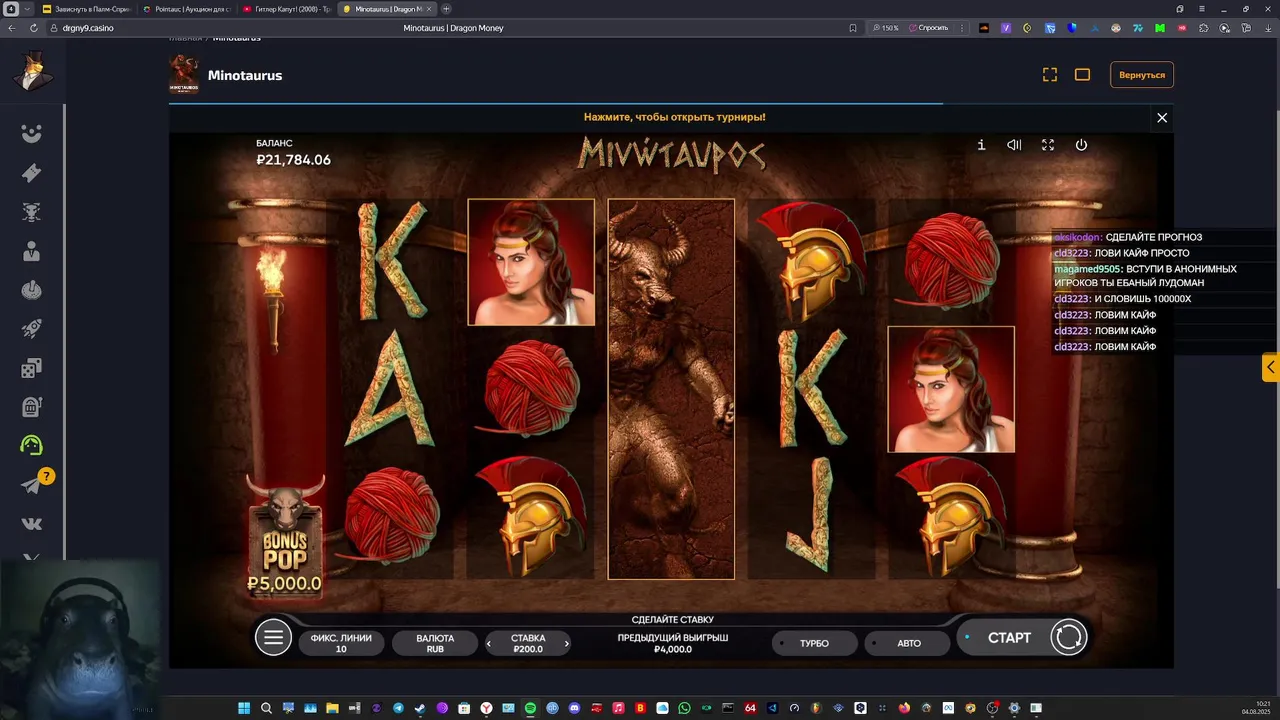Open Windows taskbar search
This screenshot has height=720, width=1280.
pyautogui.click(x=266, y=708)
